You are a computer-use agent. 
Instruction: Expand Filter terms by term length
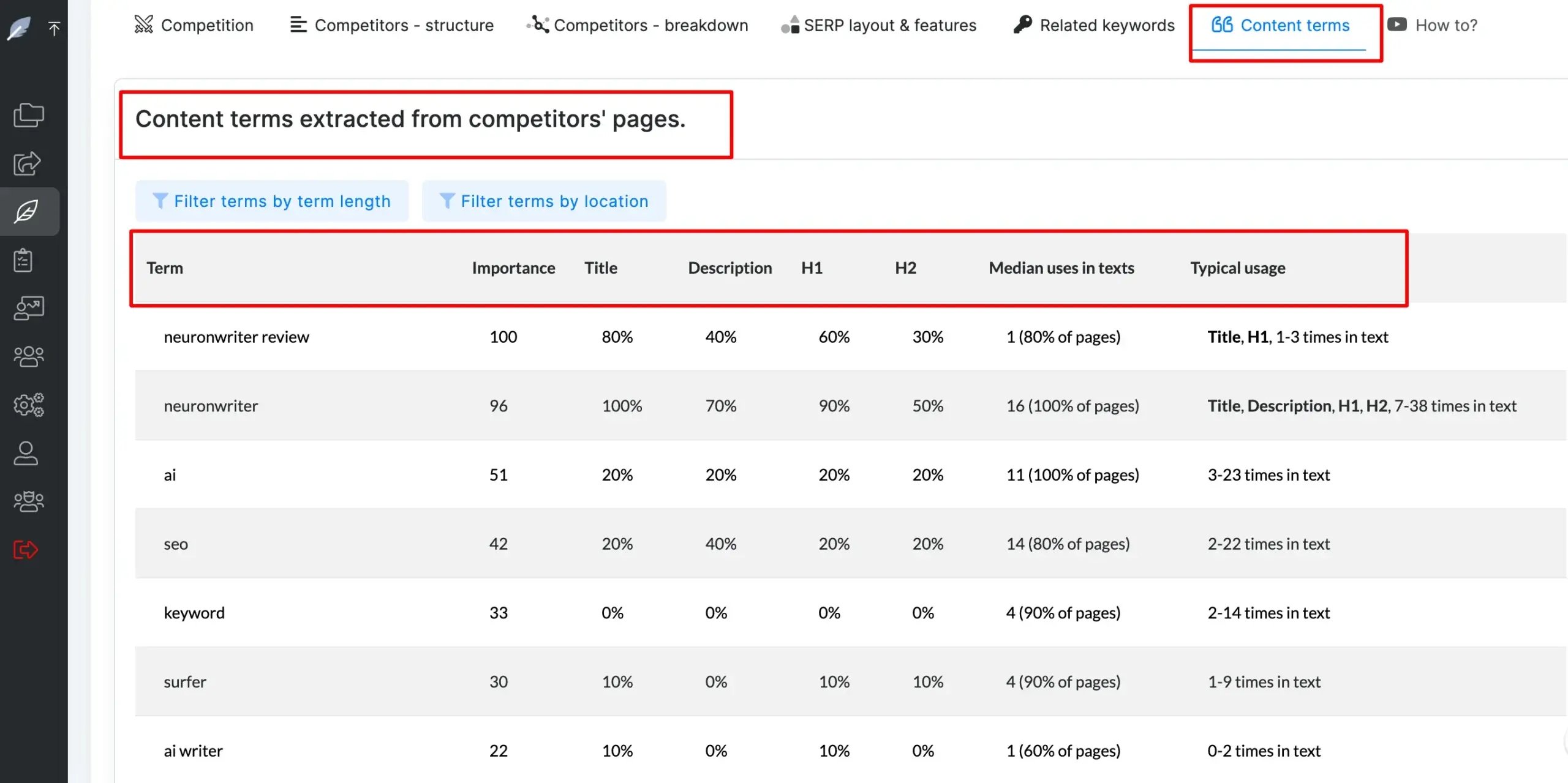271,201
